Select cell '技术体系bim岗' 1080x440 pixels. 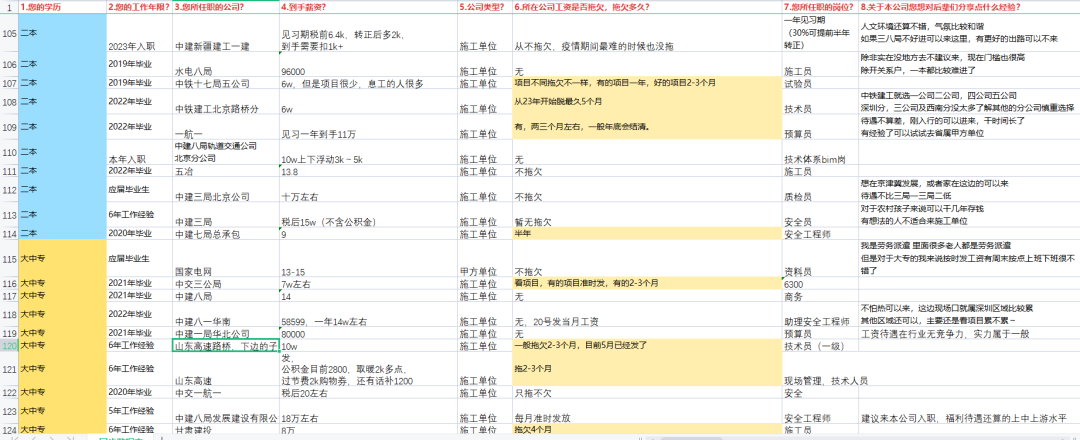pyautogui.click(x=820, y=153)
